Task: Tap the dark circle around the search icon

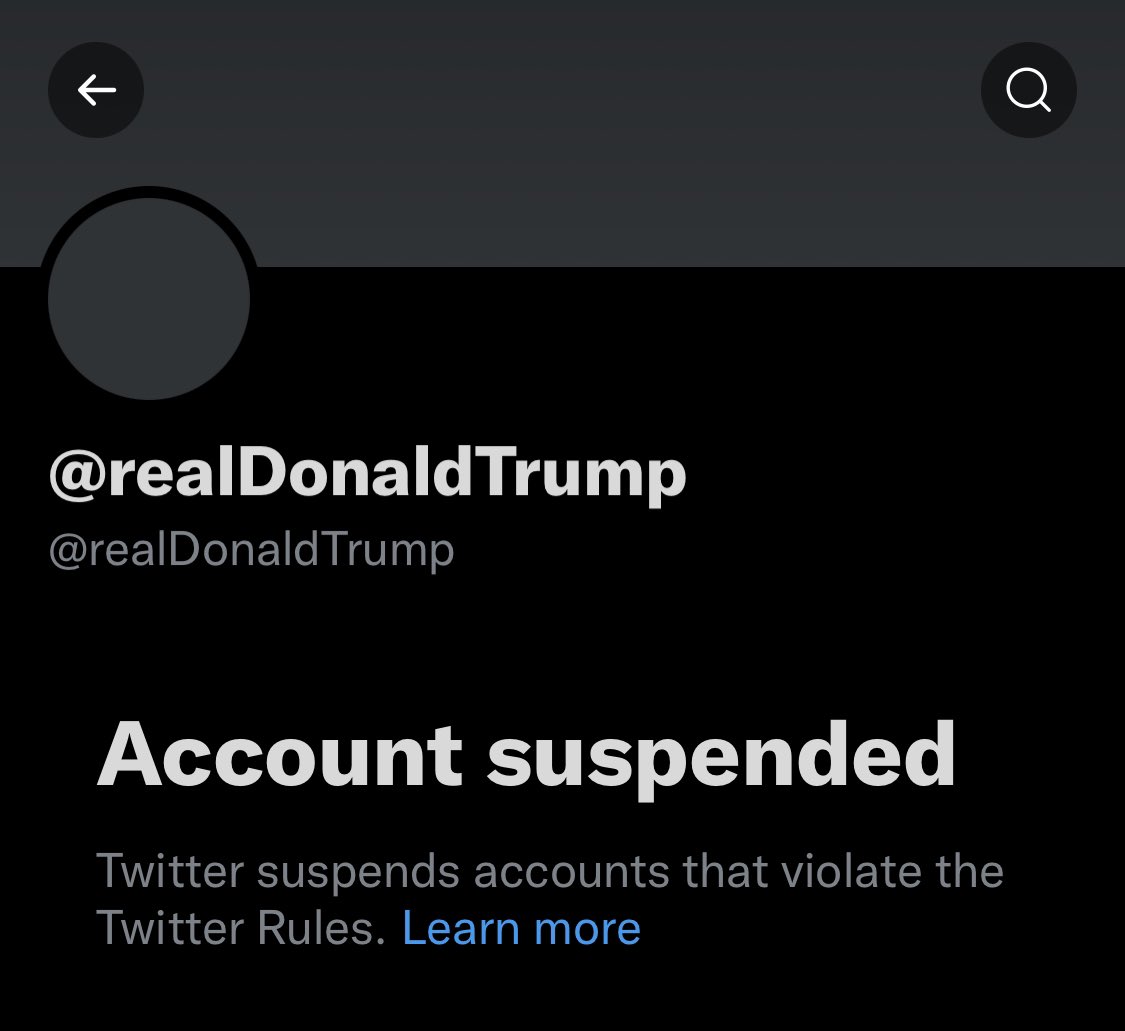Action: click(1028, 90)
